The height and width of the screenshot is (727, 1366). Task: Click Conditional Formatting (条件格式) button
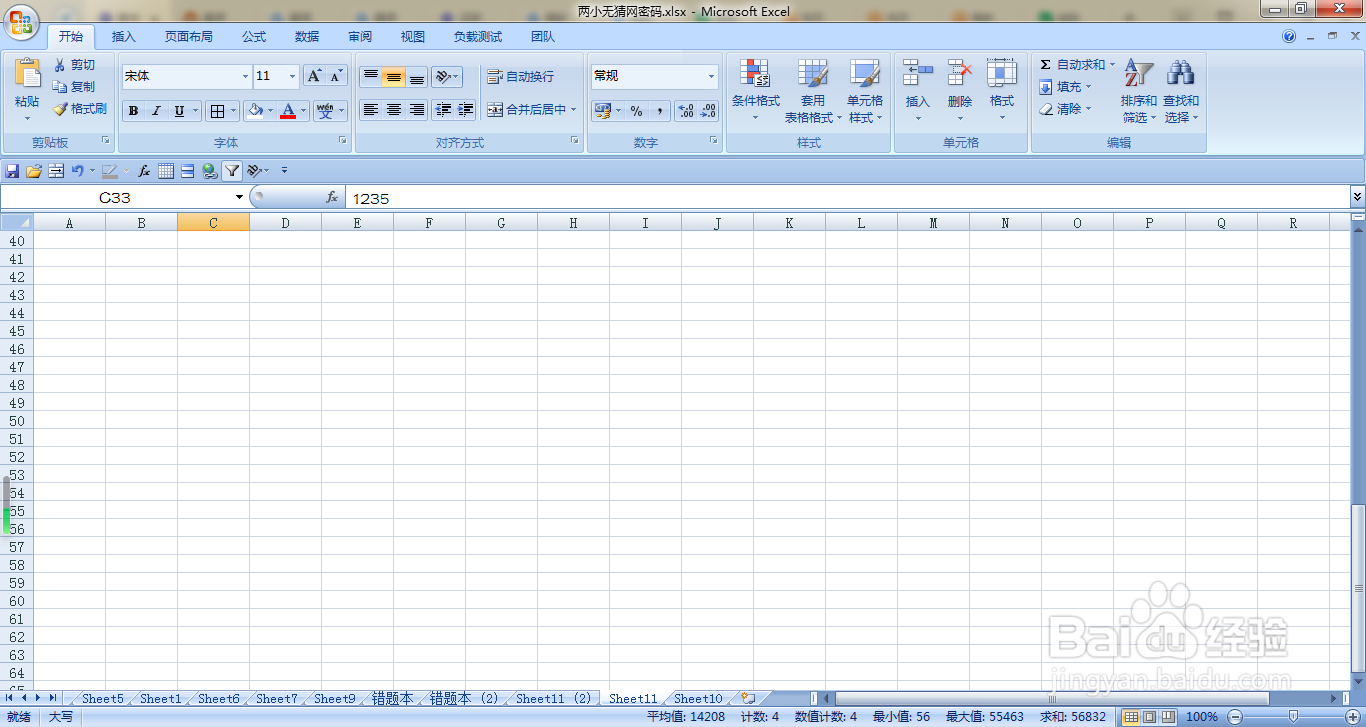(x=755, y=90)
